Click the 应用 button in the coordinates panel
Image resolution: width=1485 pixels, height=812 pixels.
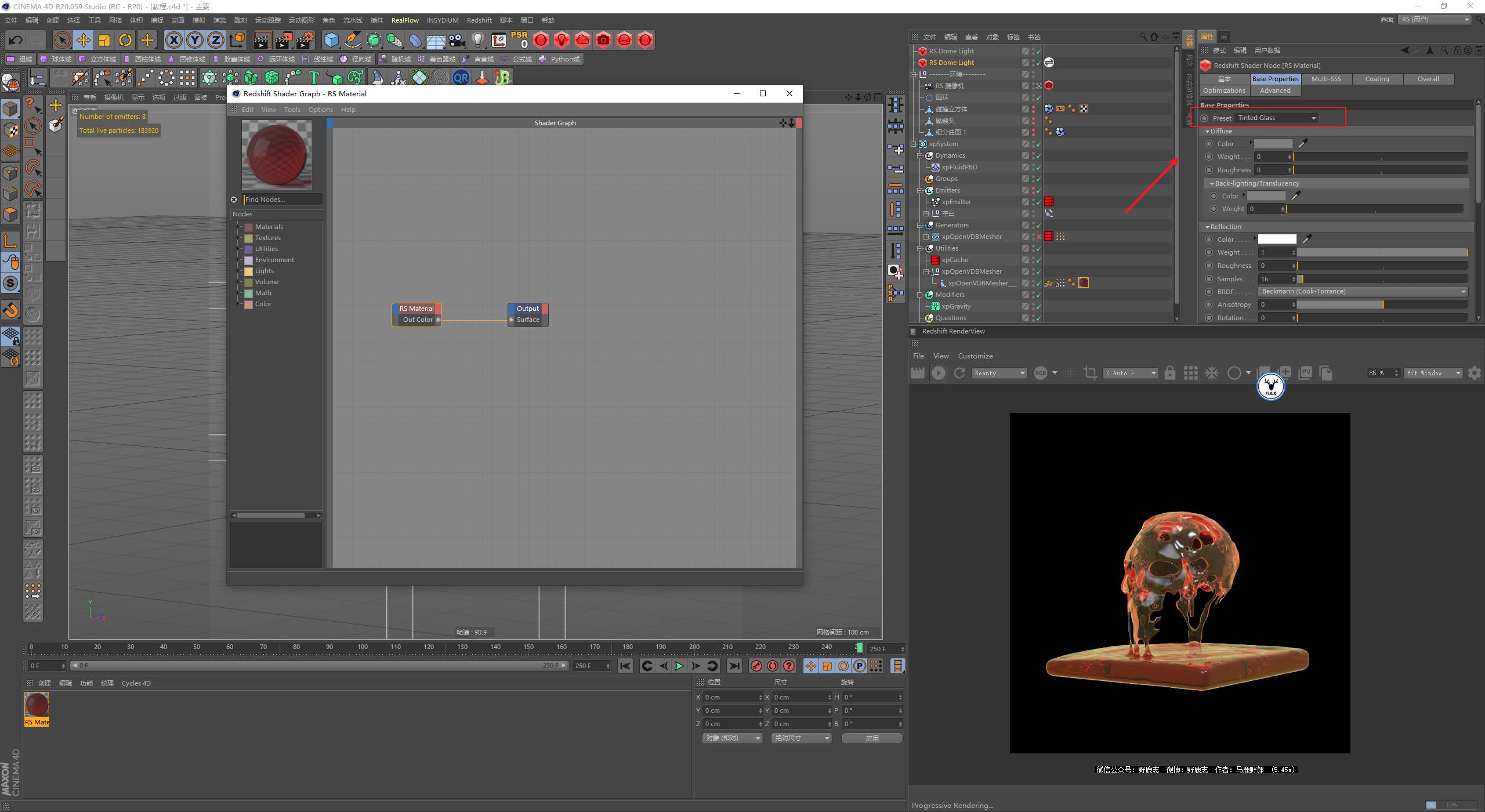pyautogui.click(x=872, y=738)
